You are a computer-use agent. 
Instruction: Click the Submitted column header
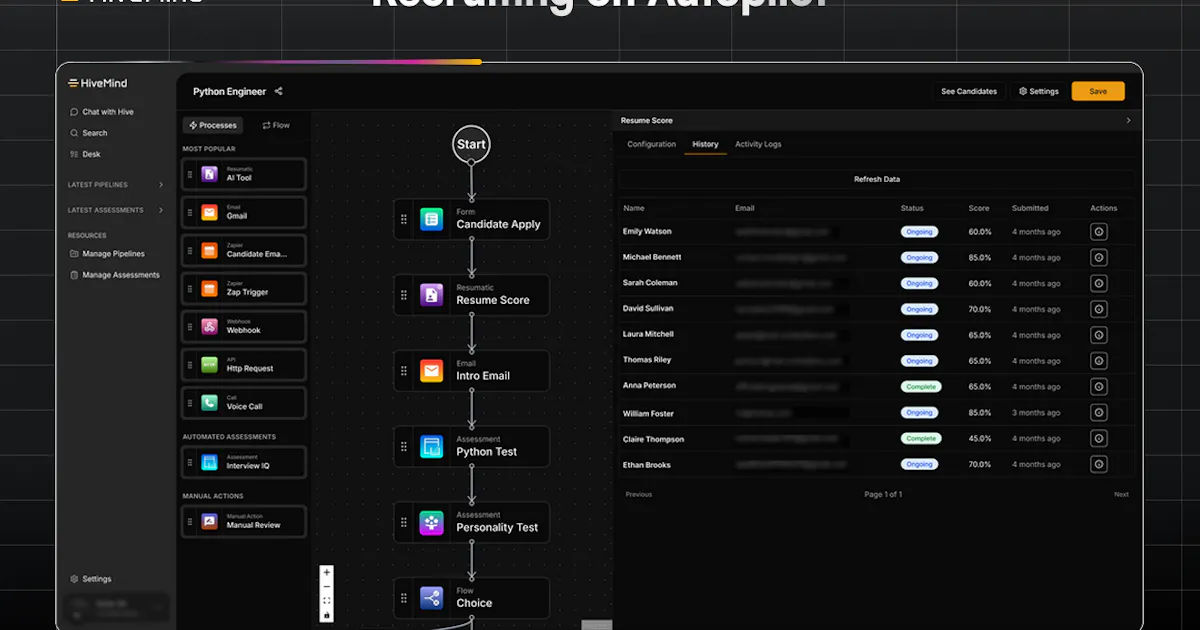(x=1030, y=208)
